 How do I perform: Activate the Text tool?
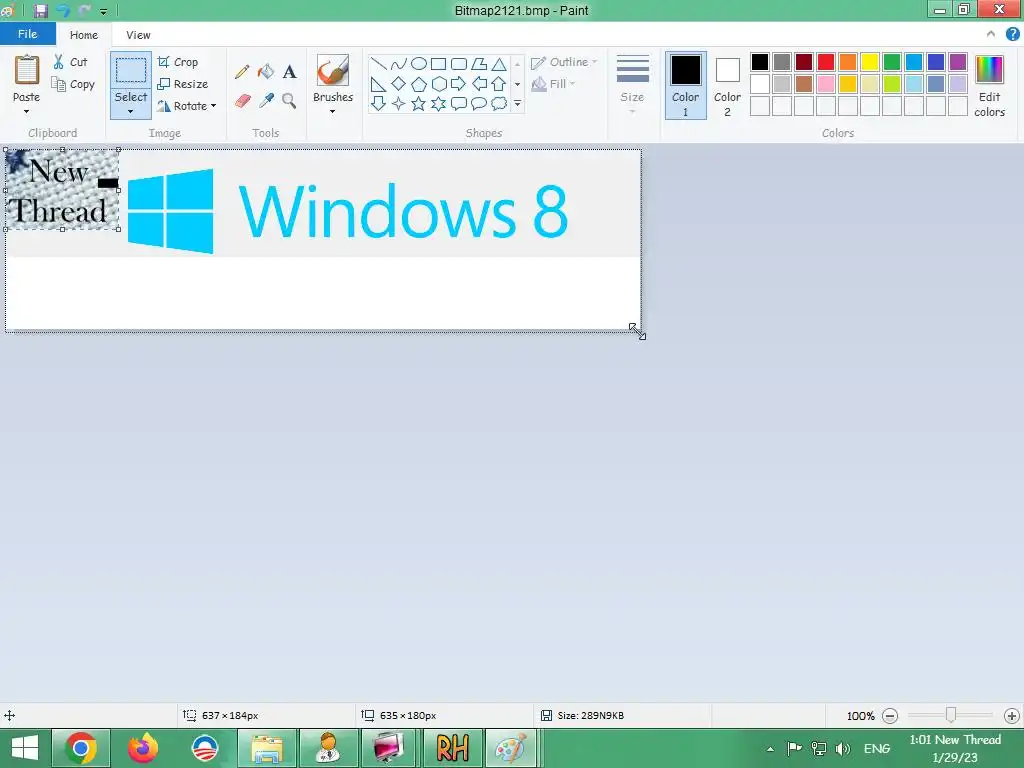tap(289, 71)
